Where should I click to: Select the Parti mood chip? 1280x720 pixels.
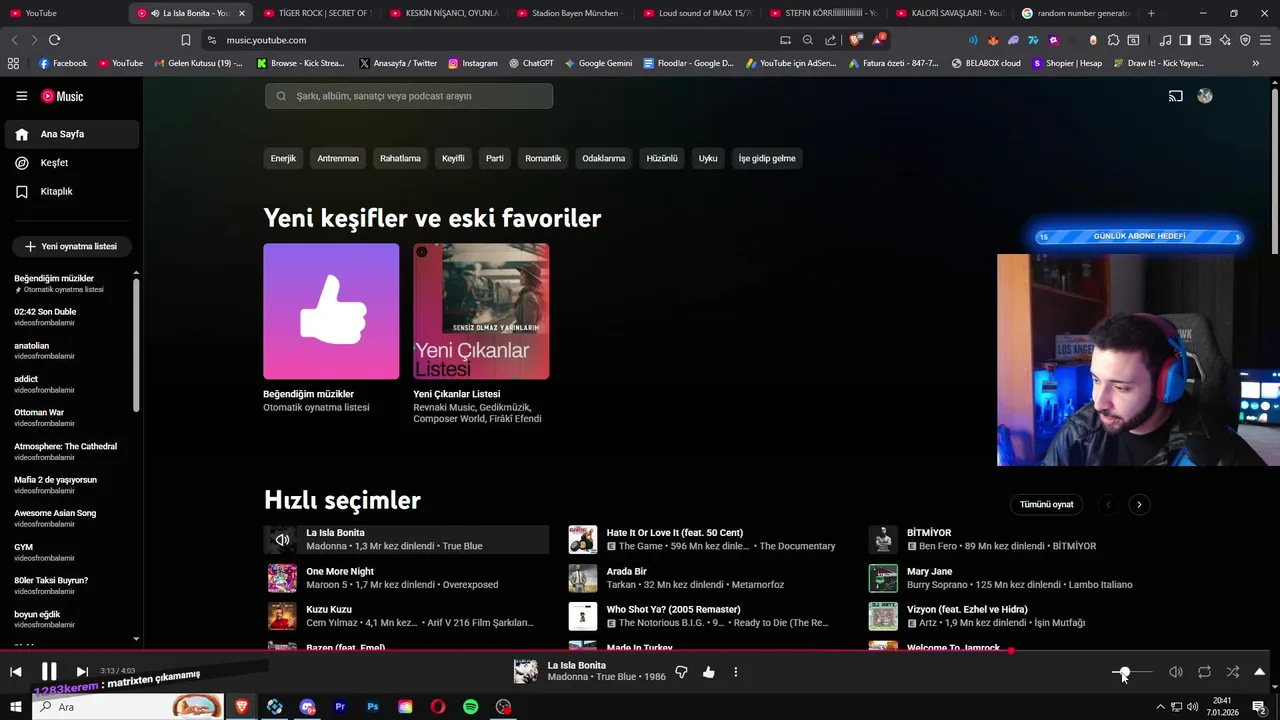click(x=495, y=158)
